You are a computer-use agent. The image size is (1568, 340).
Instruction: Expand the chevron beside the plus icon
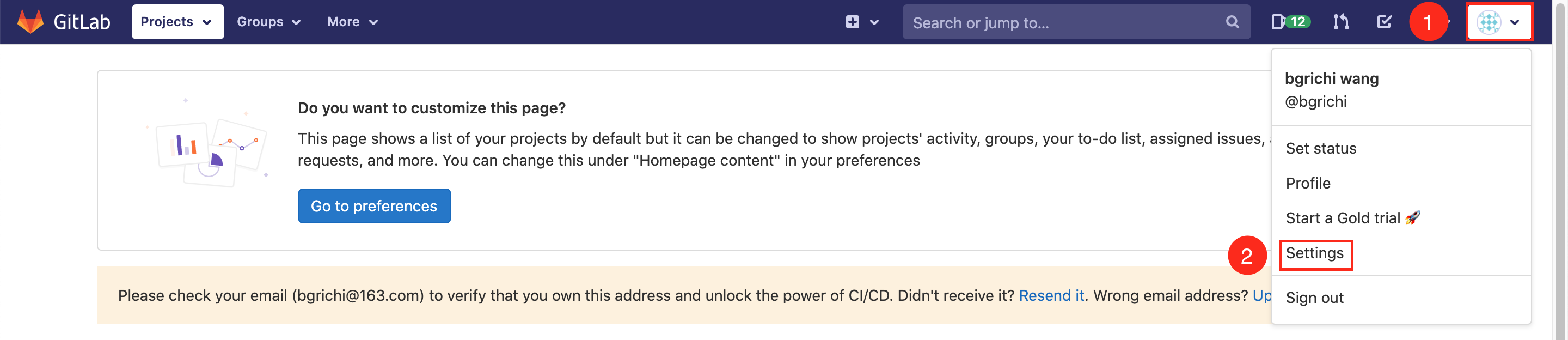point(874,22)
